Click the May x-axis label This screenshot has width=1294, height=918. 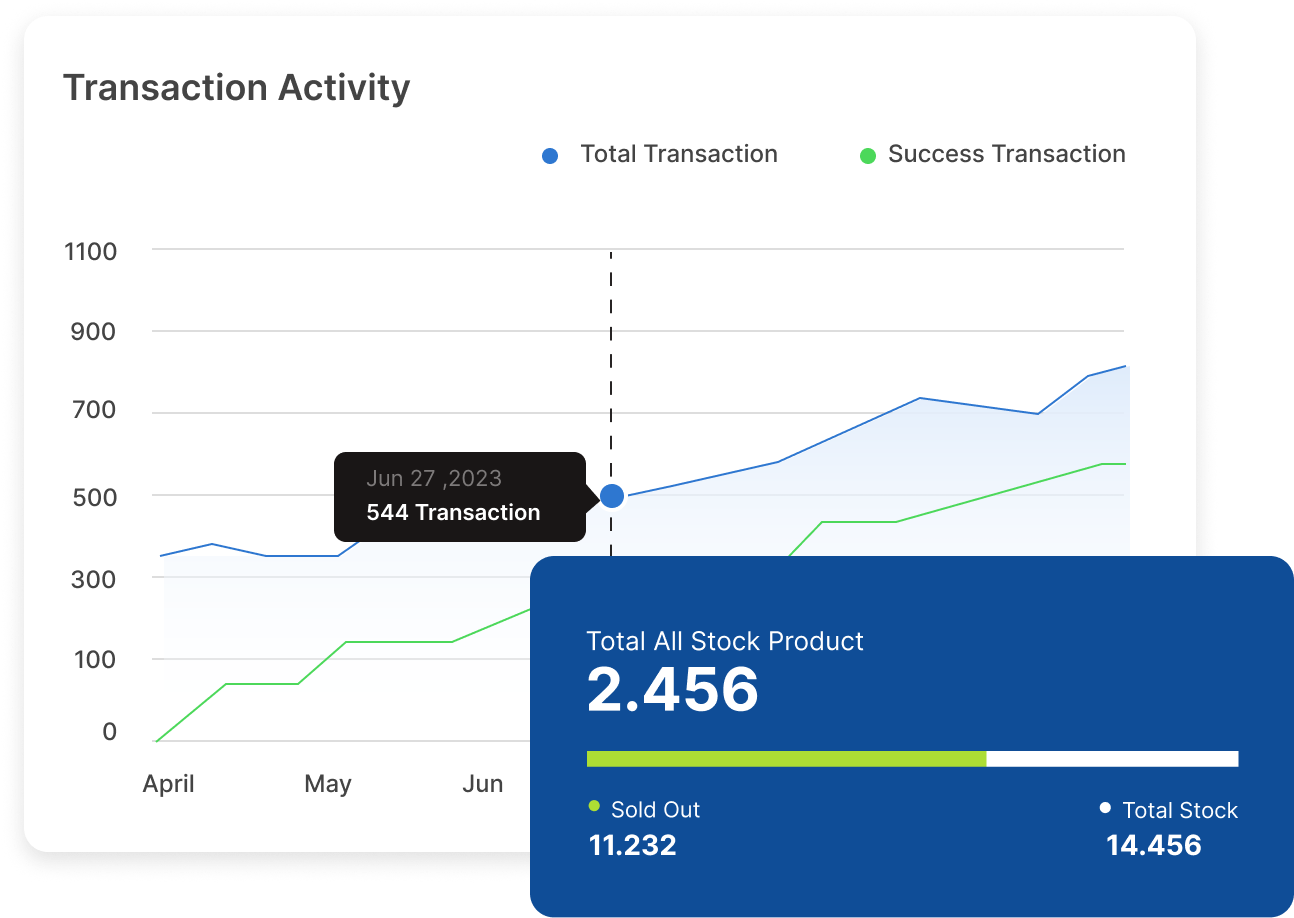328,784
